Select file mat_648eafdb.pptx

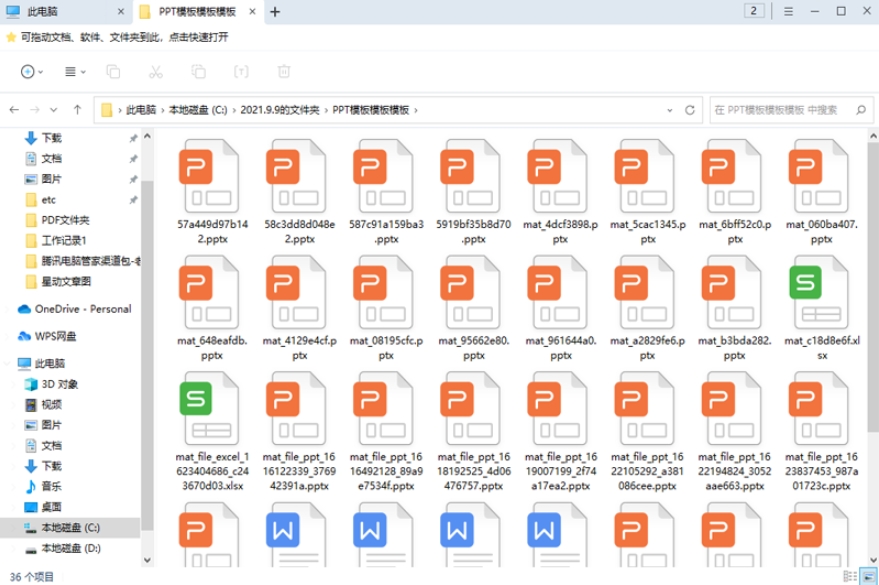coord(212,308)
